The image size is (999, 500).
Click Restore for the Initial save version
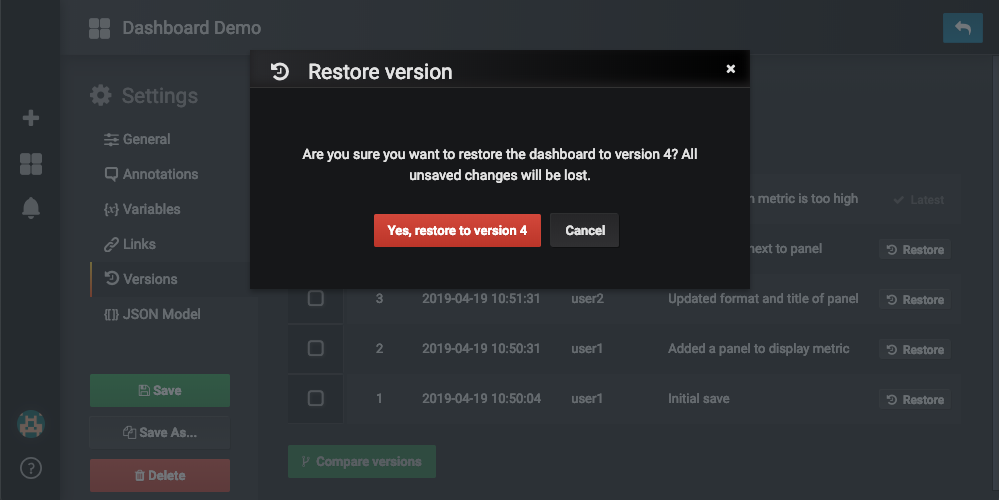914,400
